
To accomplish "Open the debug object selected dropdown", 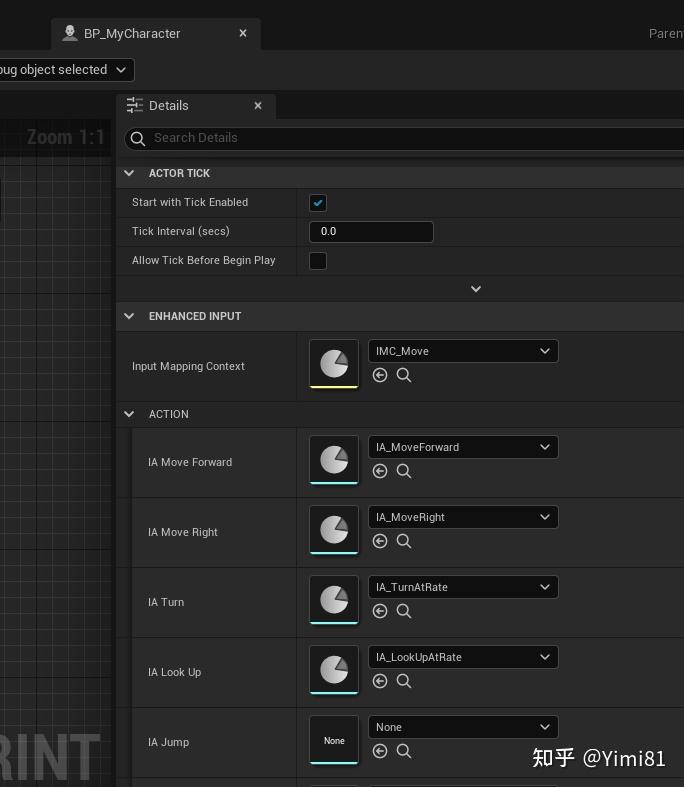I will point(67,70).
